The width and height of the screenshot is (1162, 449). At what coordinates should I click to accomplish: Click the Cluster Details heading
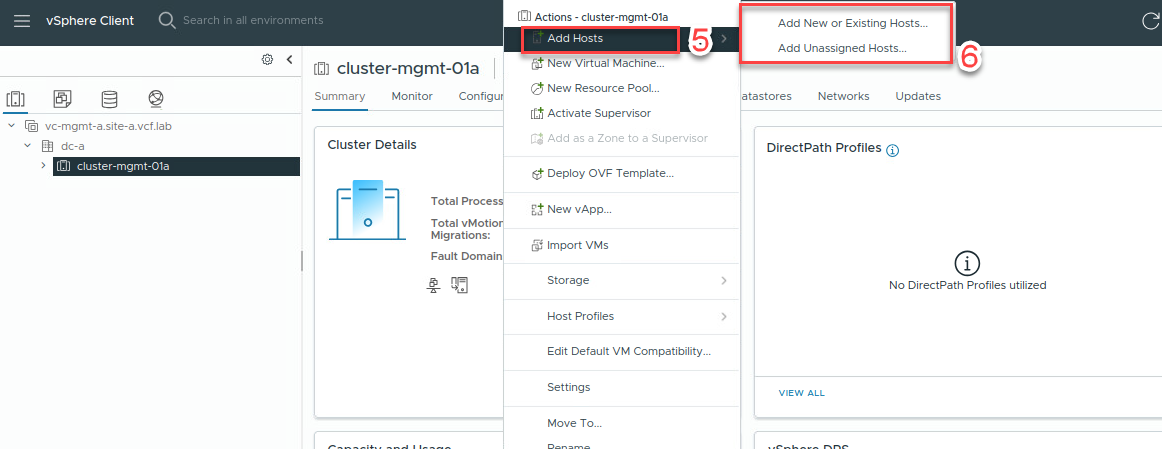pyautogui.click(x=372, y=144)
